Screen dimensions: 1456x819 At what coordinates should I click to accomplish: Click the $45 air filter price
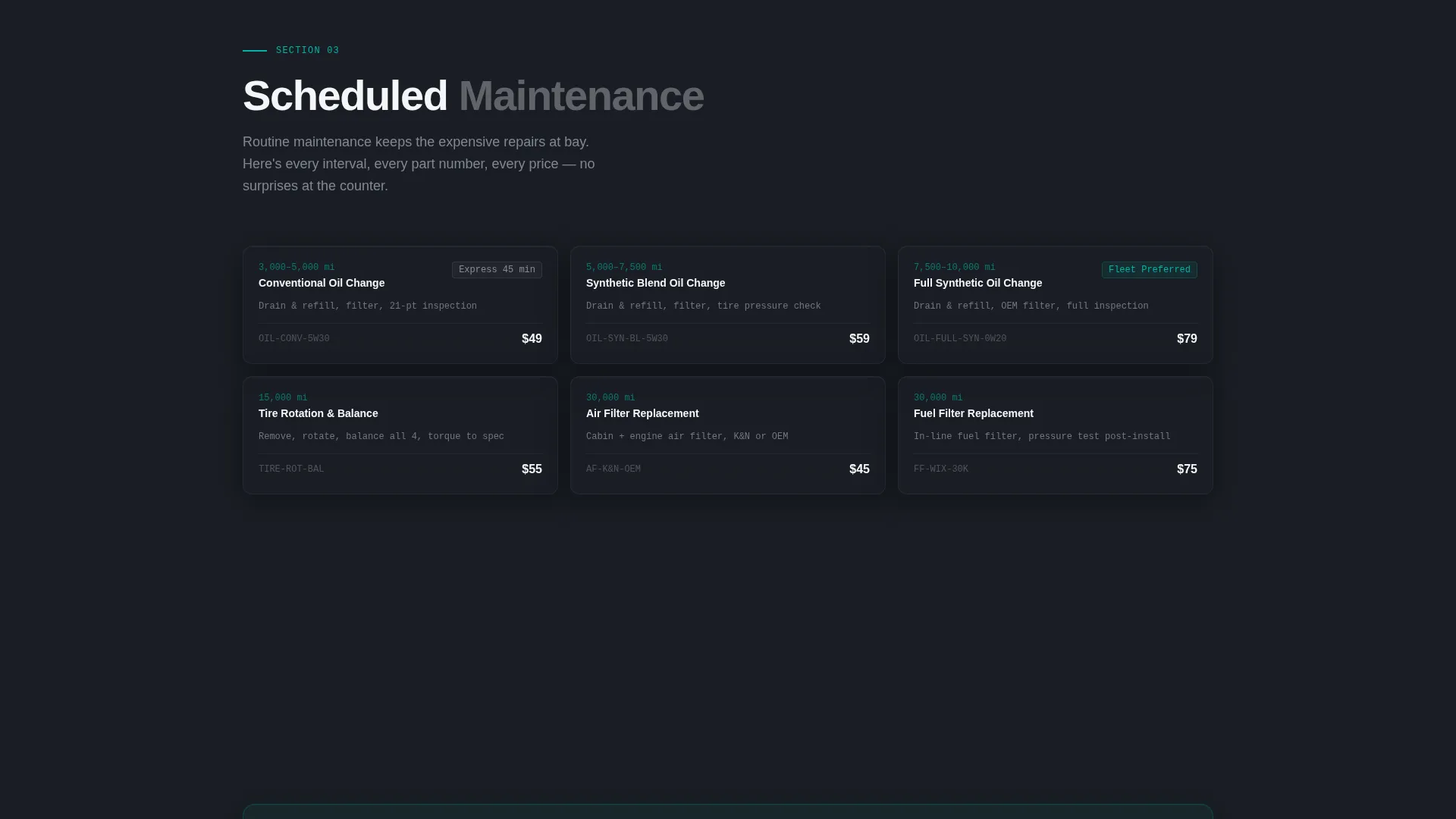859,469
